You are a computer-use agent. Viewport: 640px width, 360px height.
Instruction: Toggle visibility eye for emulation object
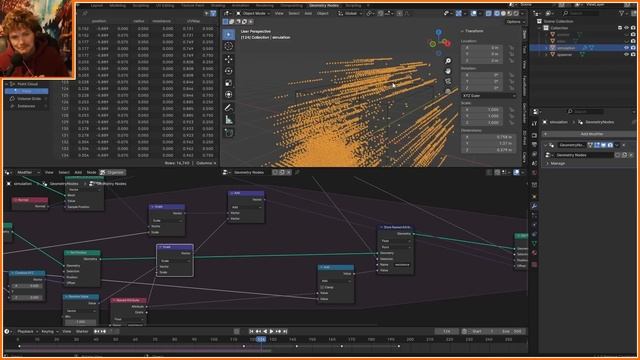627,48
